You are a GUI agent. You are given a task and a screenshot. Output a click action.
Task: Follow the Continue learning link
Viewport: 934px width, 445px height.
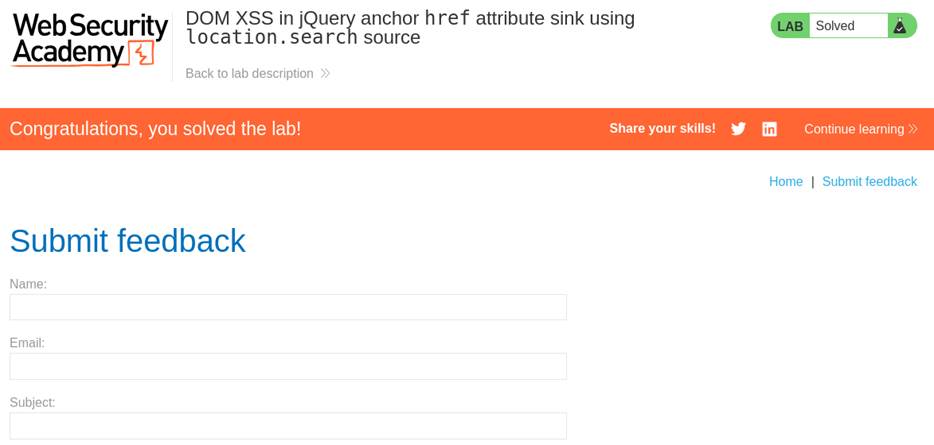(853, 129)
